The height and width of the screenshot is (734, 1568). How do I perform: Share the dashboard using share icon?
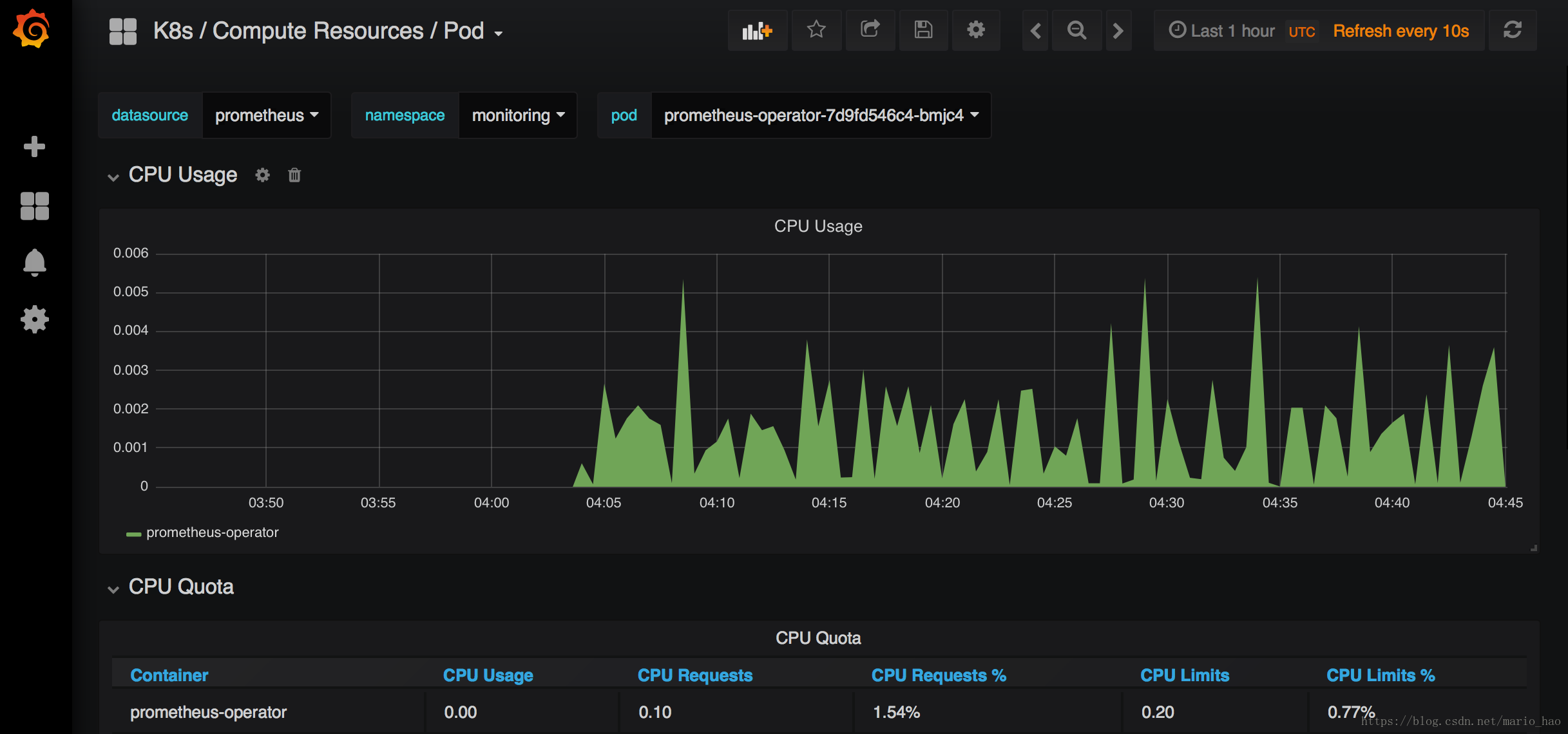[870, 30]
